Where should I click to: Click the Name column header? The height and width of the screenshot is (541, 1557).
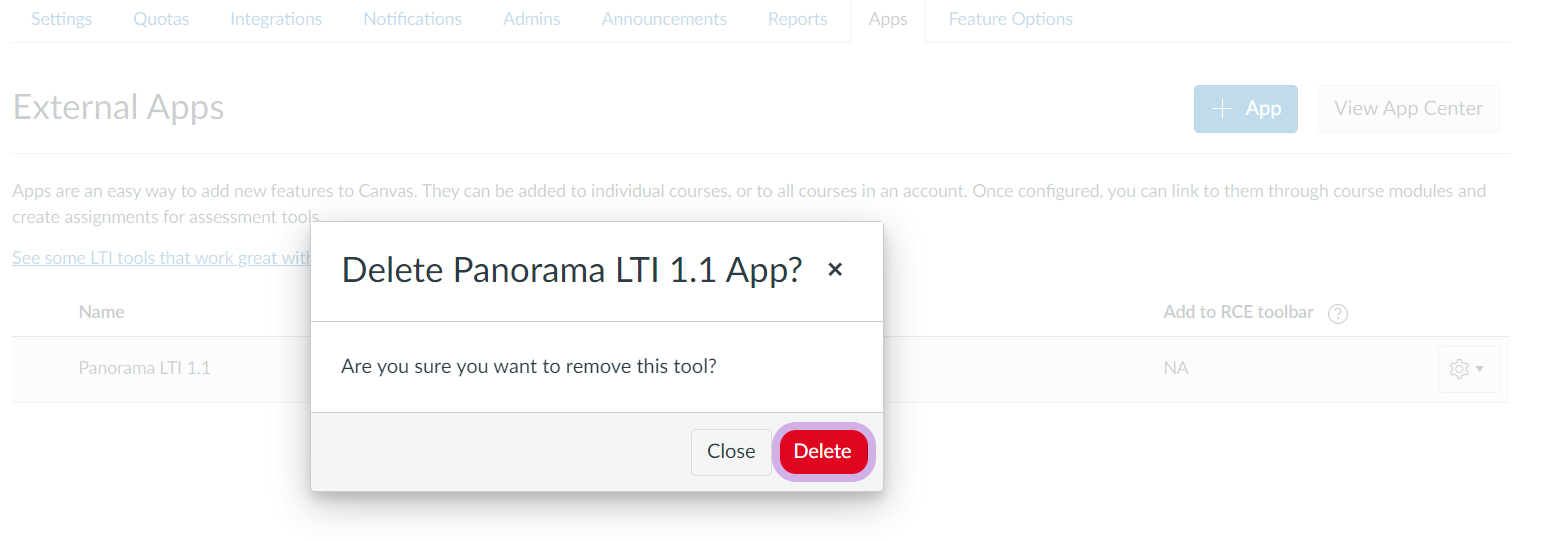click(101, 312)
